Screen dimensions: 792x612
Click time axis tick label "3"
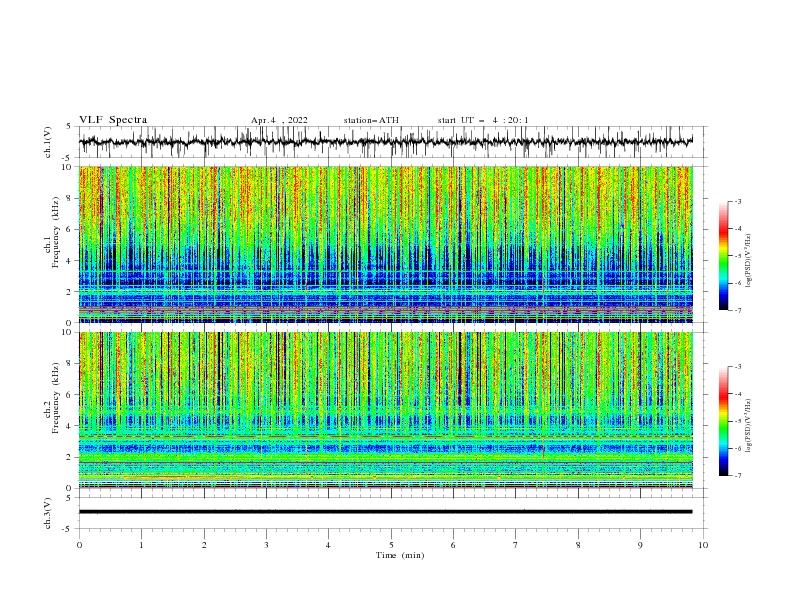pyautogui.click(x=266, y=545)
